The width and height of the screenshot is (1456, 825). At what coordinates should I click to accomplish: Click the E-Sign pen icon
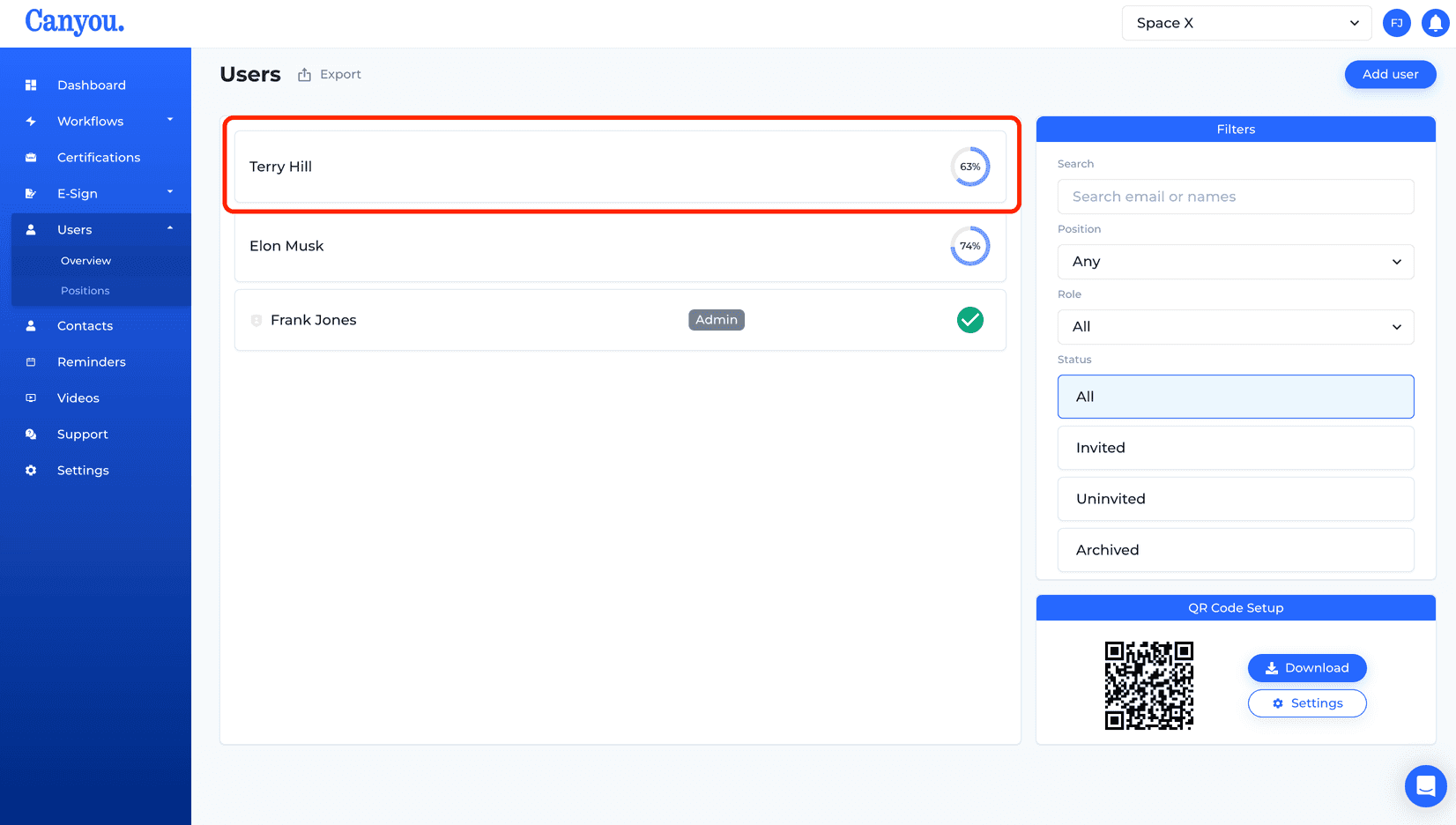pyautogui.click(x=31, y=194)
